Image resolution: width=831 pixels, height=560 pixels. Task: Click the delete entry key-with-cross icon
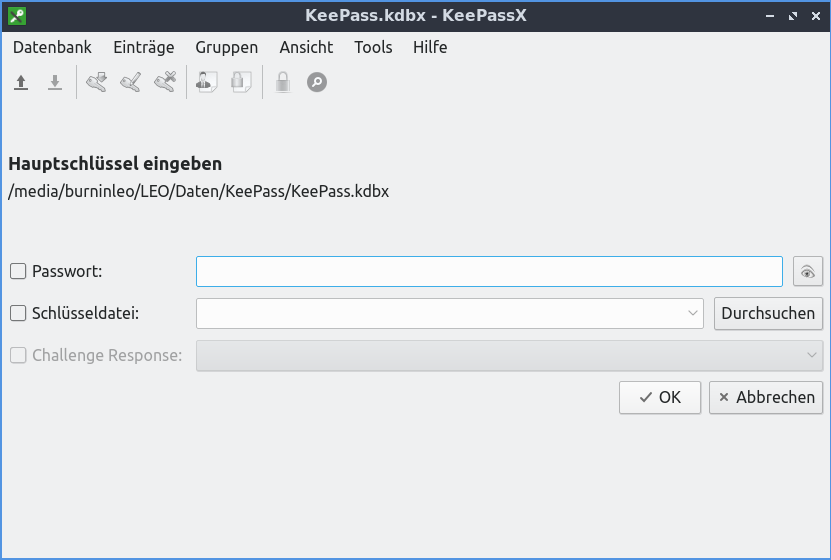(165, 82)
